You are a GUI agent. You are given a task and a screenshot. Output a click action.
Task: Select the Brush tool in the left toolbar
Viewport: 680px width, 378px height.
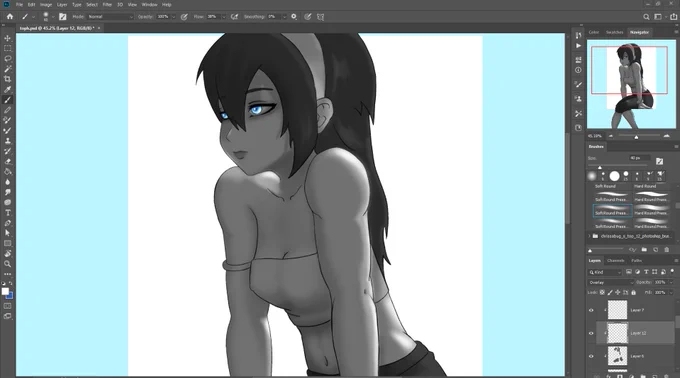(7, 100)
